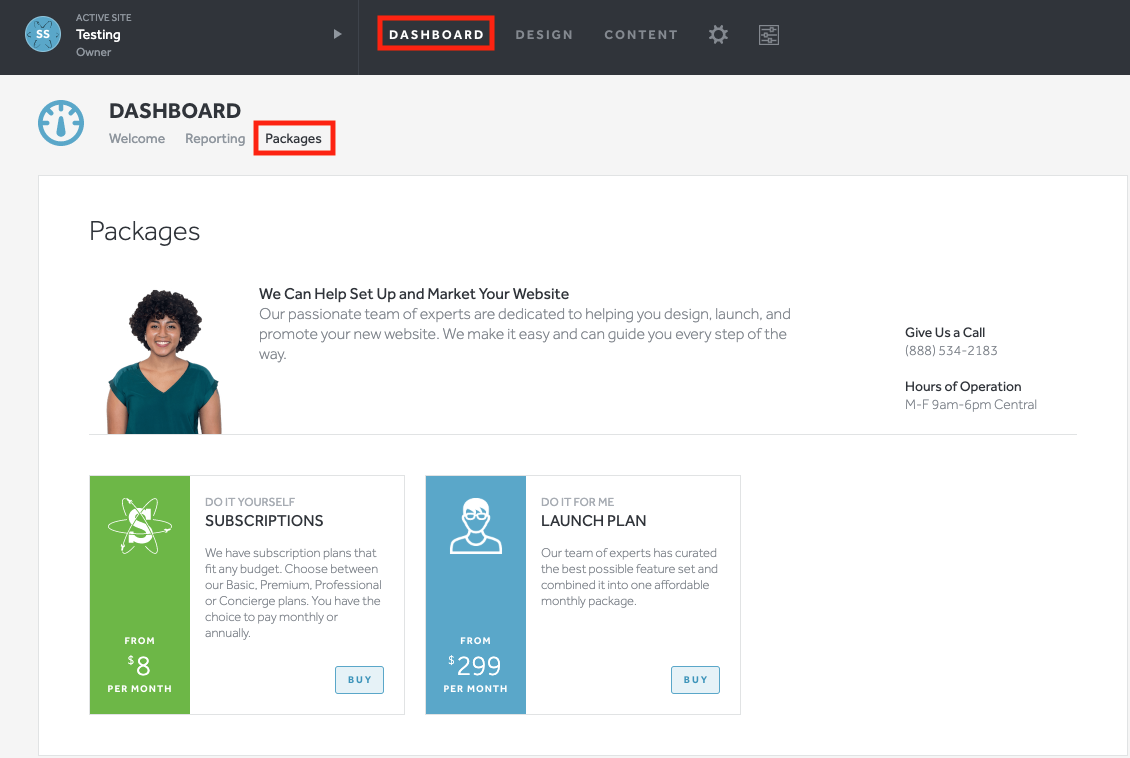Image resolution: width=1130 pixels, height=758 pixels.
Task: Open the sliders control panel icon
Action: 769,35
